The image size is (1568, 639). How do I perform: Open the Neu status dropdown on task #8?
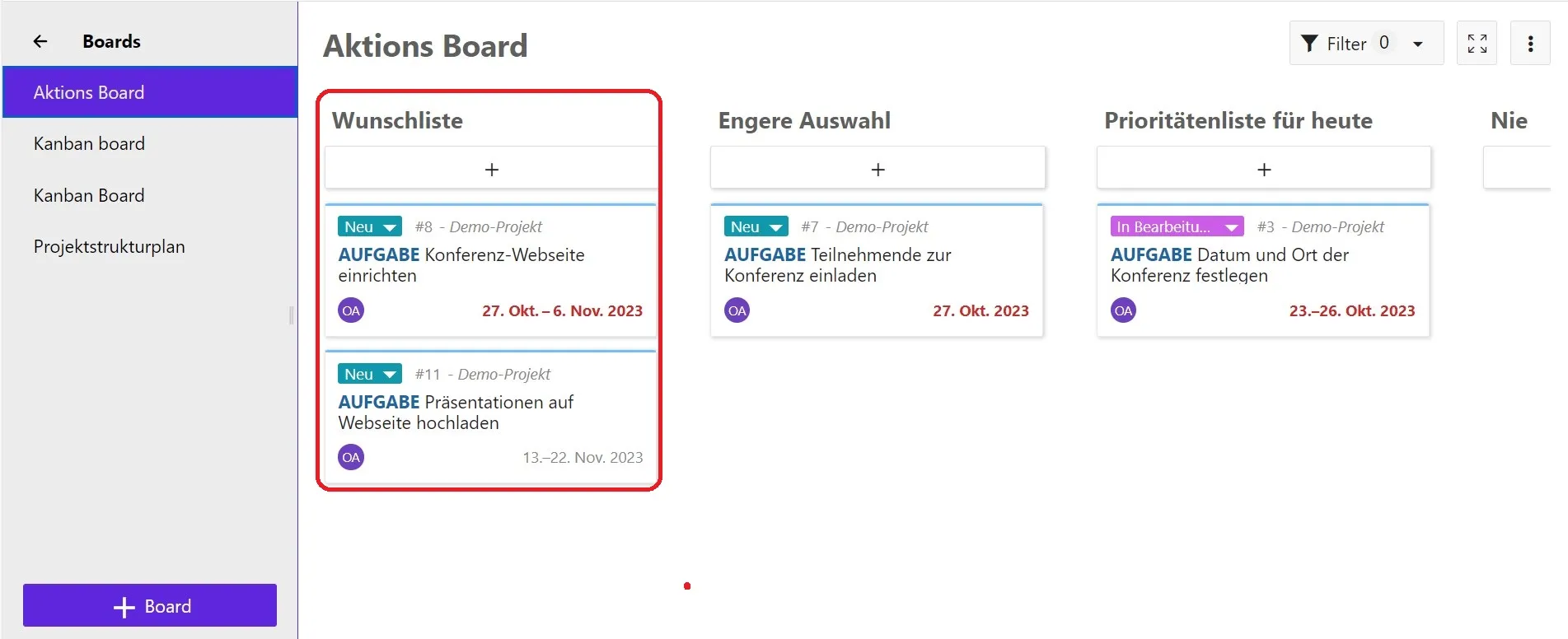(368, 226)
